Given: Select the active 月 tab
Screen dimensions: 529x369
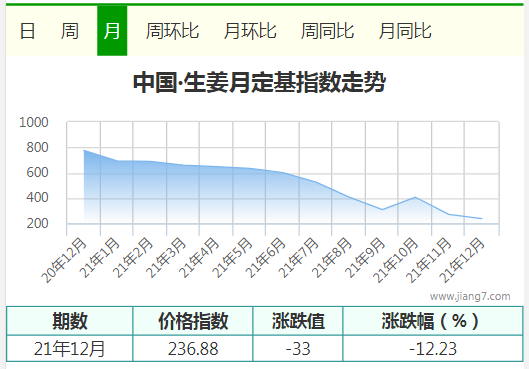Looking at the screenshot, I should pos(112,31).
